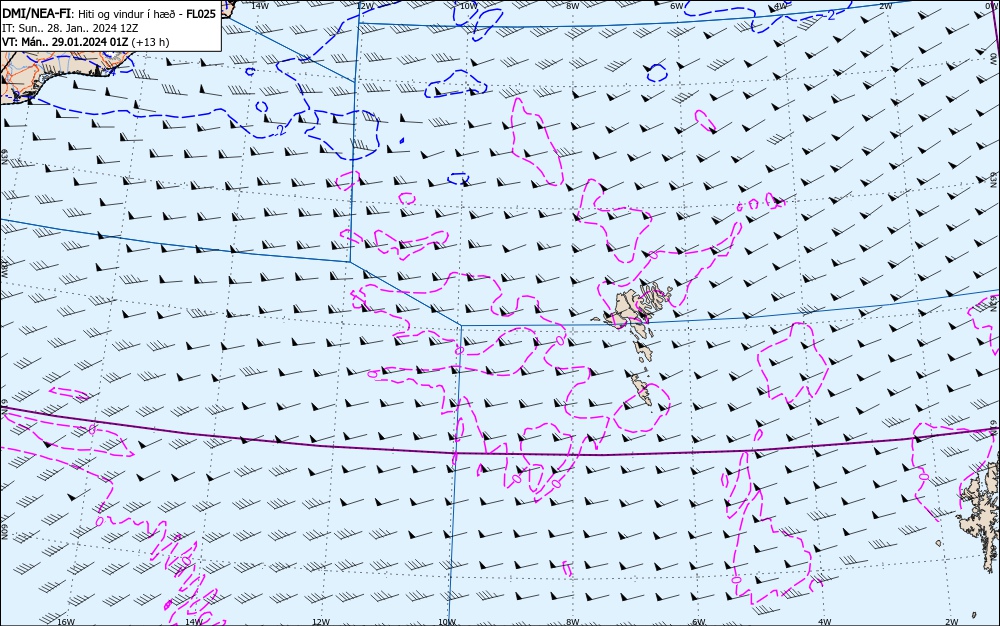Click the 'VT: Mán.. 29.01.2024 01Z' valid time
This screenshot has height=626, width=1000.
(65, 42)
